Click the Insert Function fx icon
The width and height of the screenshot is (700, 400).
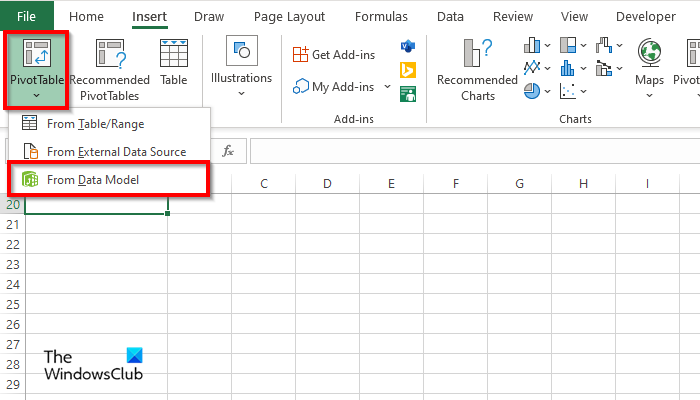point(228,151)
